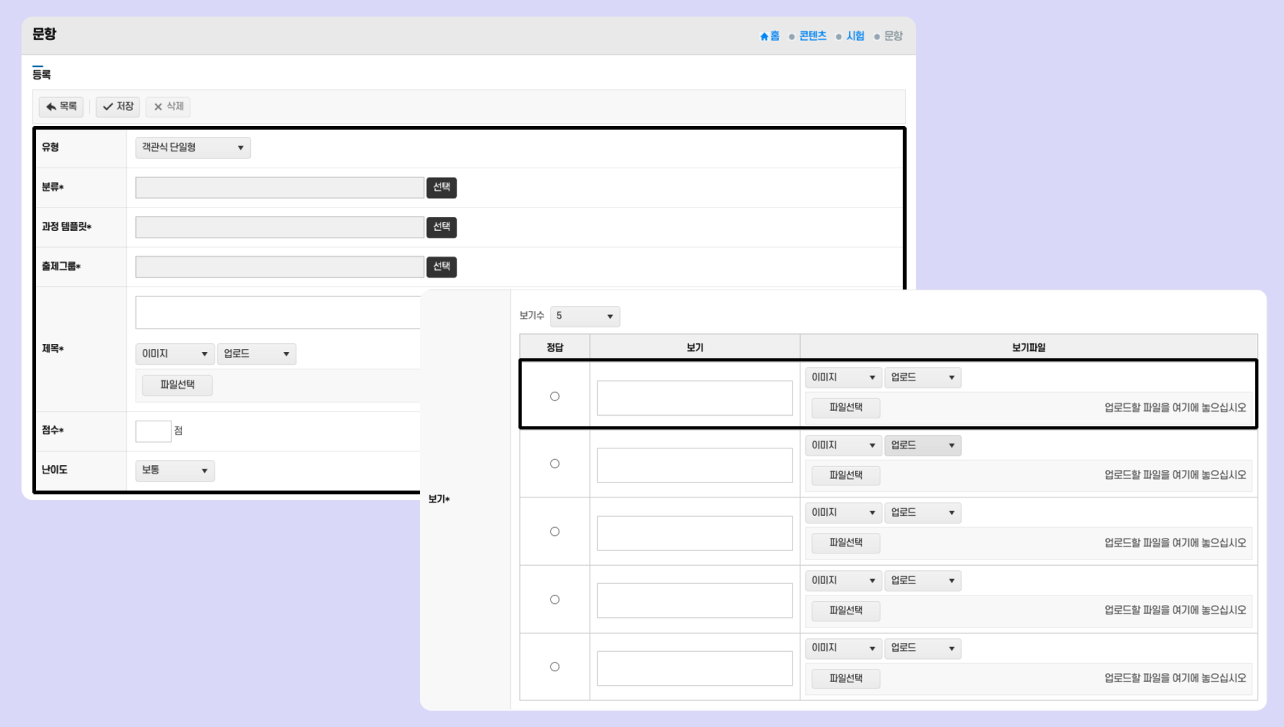
Task: Click the 점수 score input field
Action: [153, 431]
